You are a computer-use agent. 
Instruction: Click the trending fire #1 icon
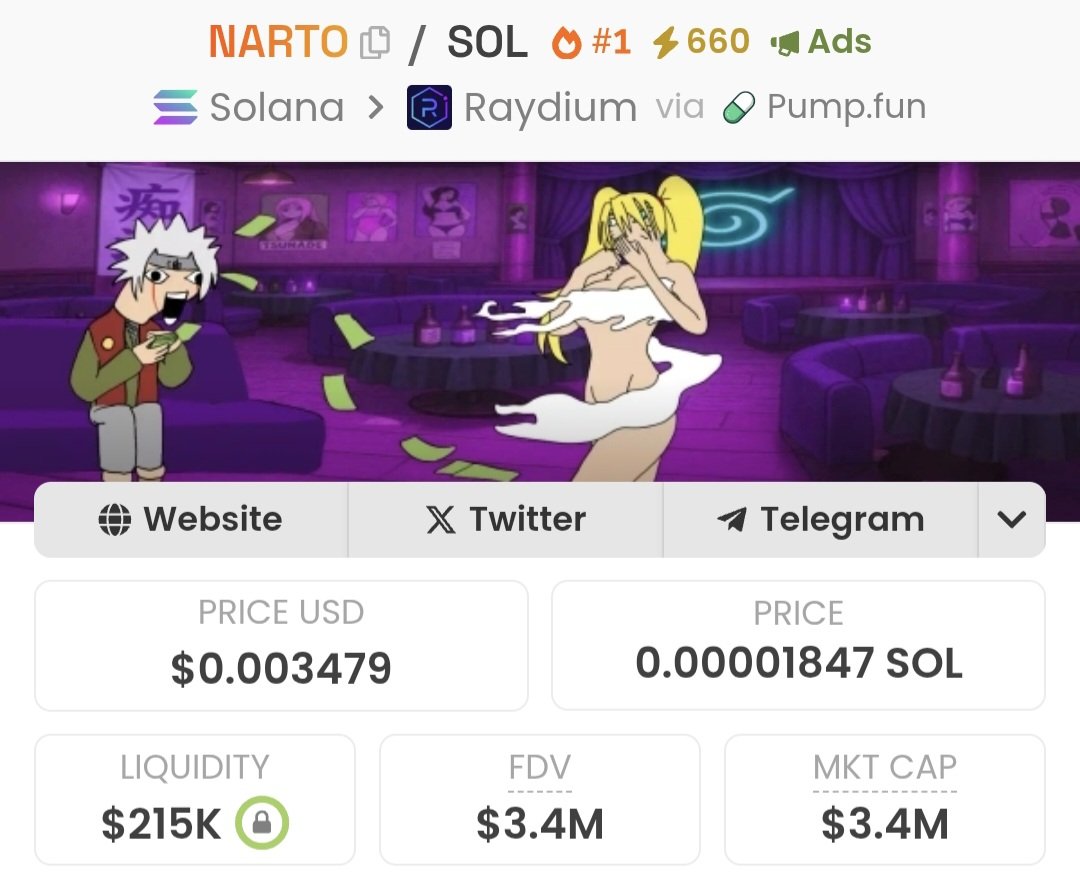pos(566,43)
